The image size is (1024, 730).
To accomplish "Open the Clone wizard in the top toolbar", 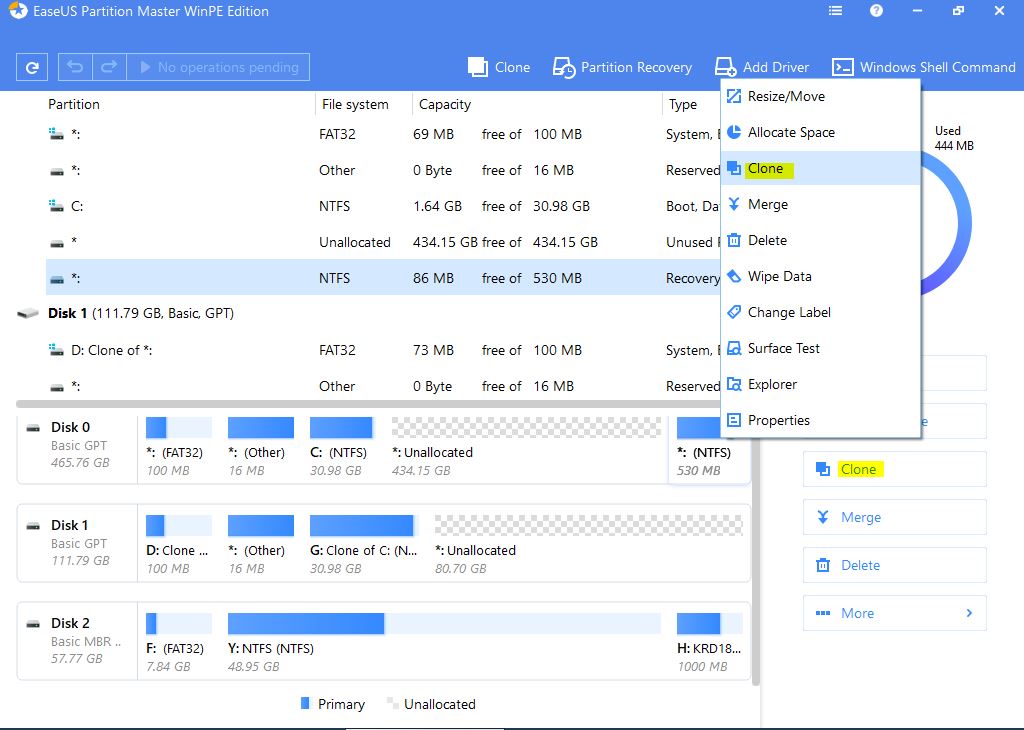I will [499, 67].
